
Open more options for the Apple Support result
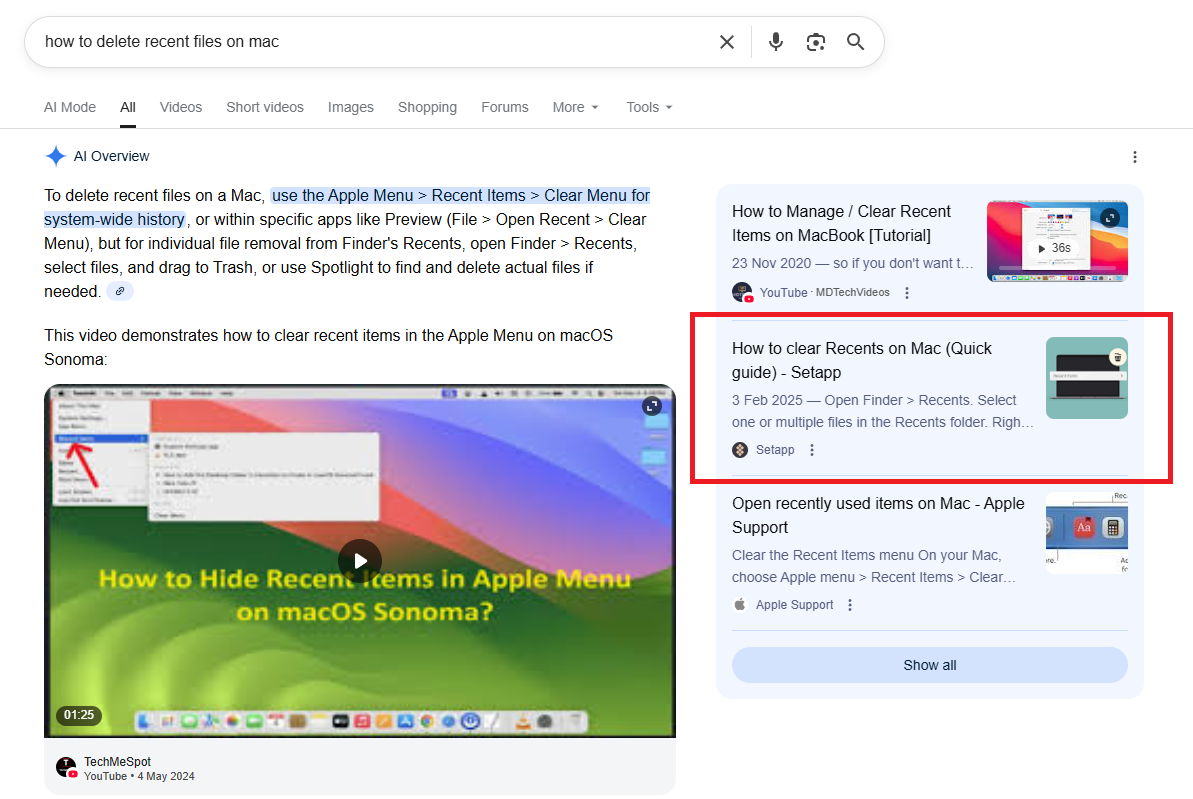[850, 605]
